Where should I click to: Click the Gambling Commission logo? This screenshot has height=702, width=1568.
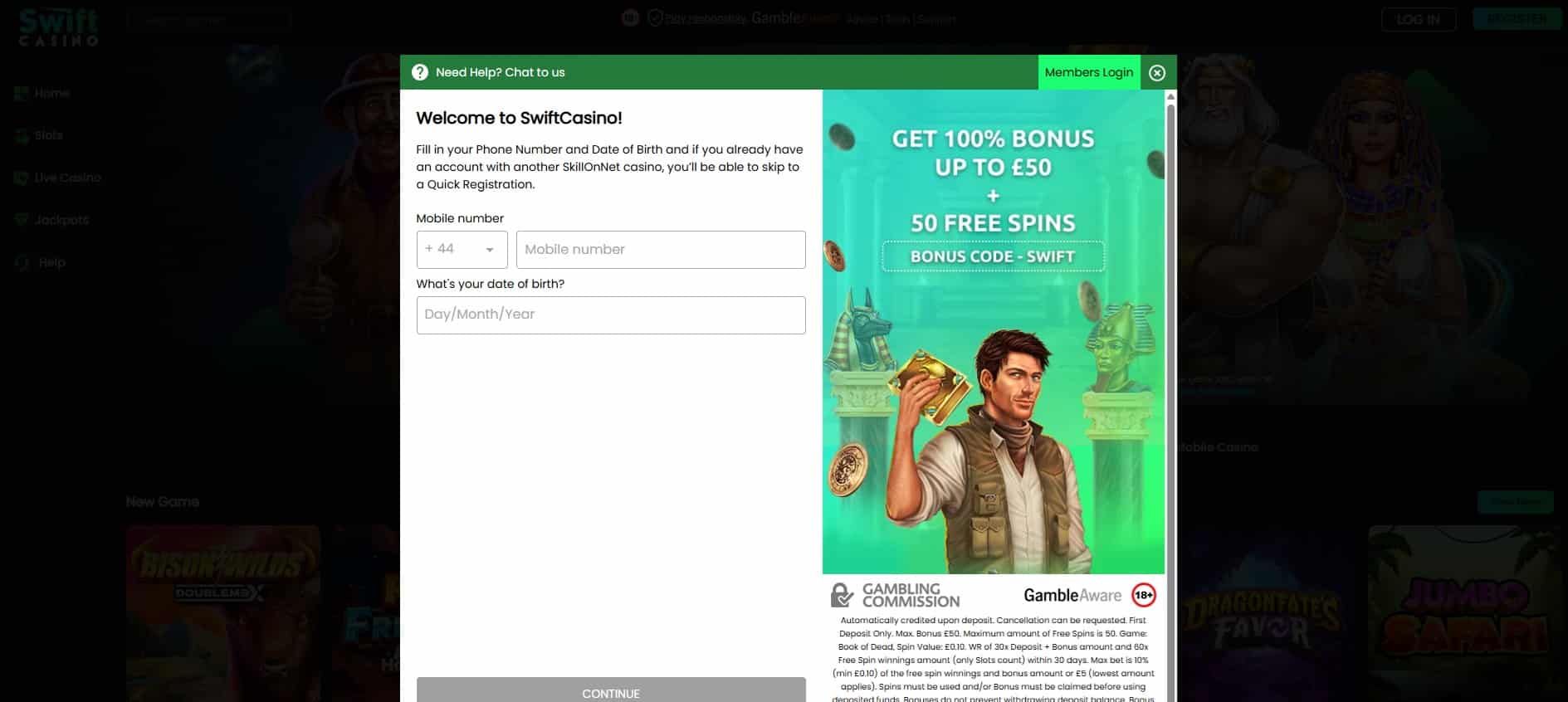(895, 595)
